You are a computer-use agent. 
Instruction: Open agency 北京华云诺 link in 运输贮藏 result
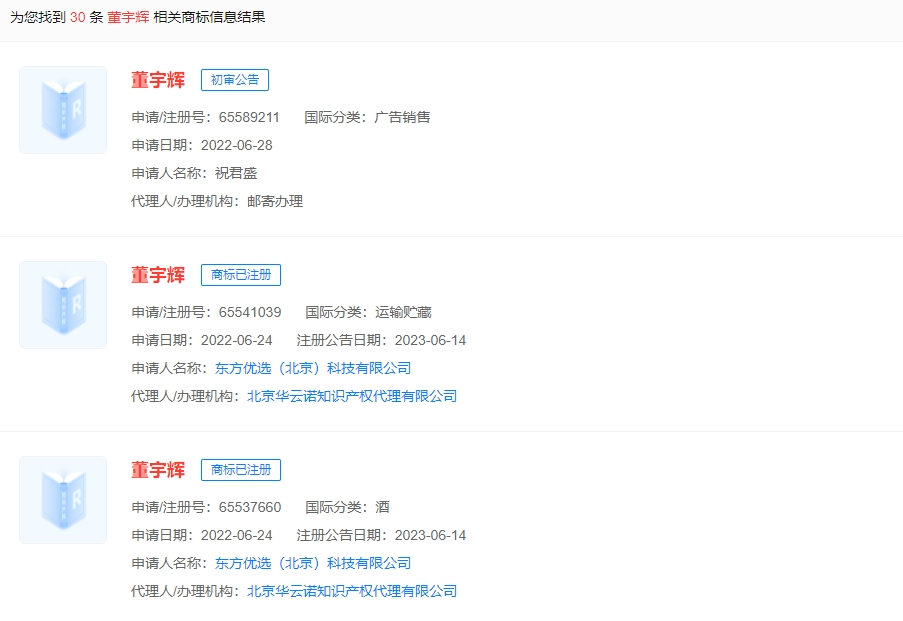coord(352,396)
